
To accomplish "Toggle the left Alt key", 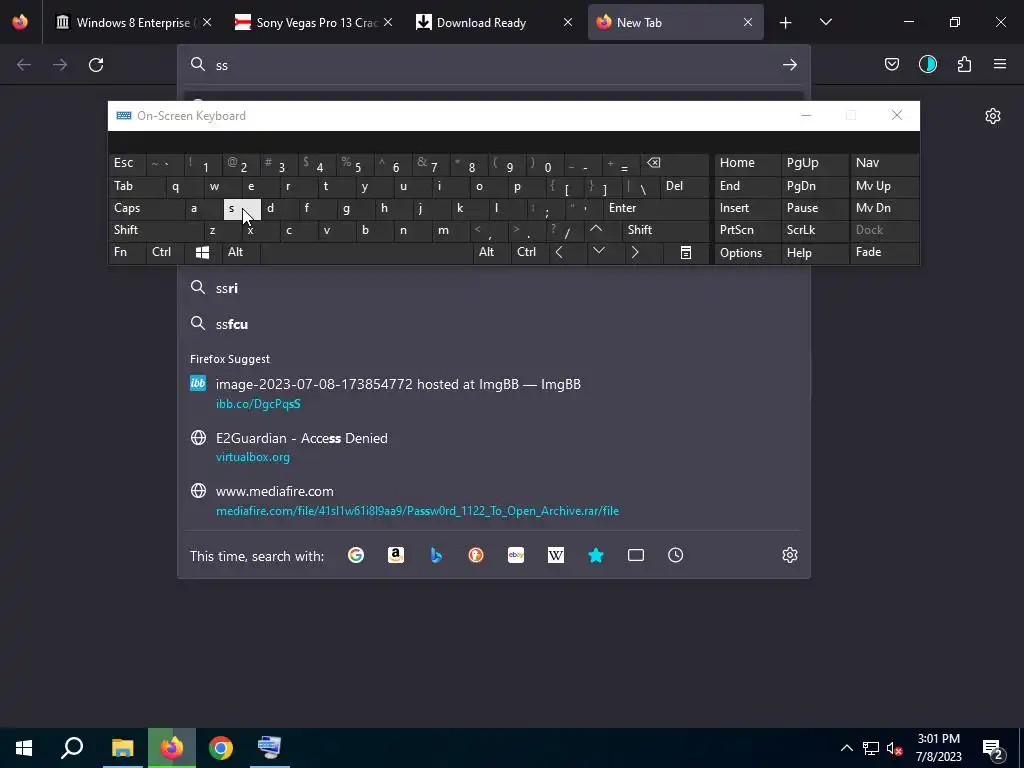I will [241, 253].
